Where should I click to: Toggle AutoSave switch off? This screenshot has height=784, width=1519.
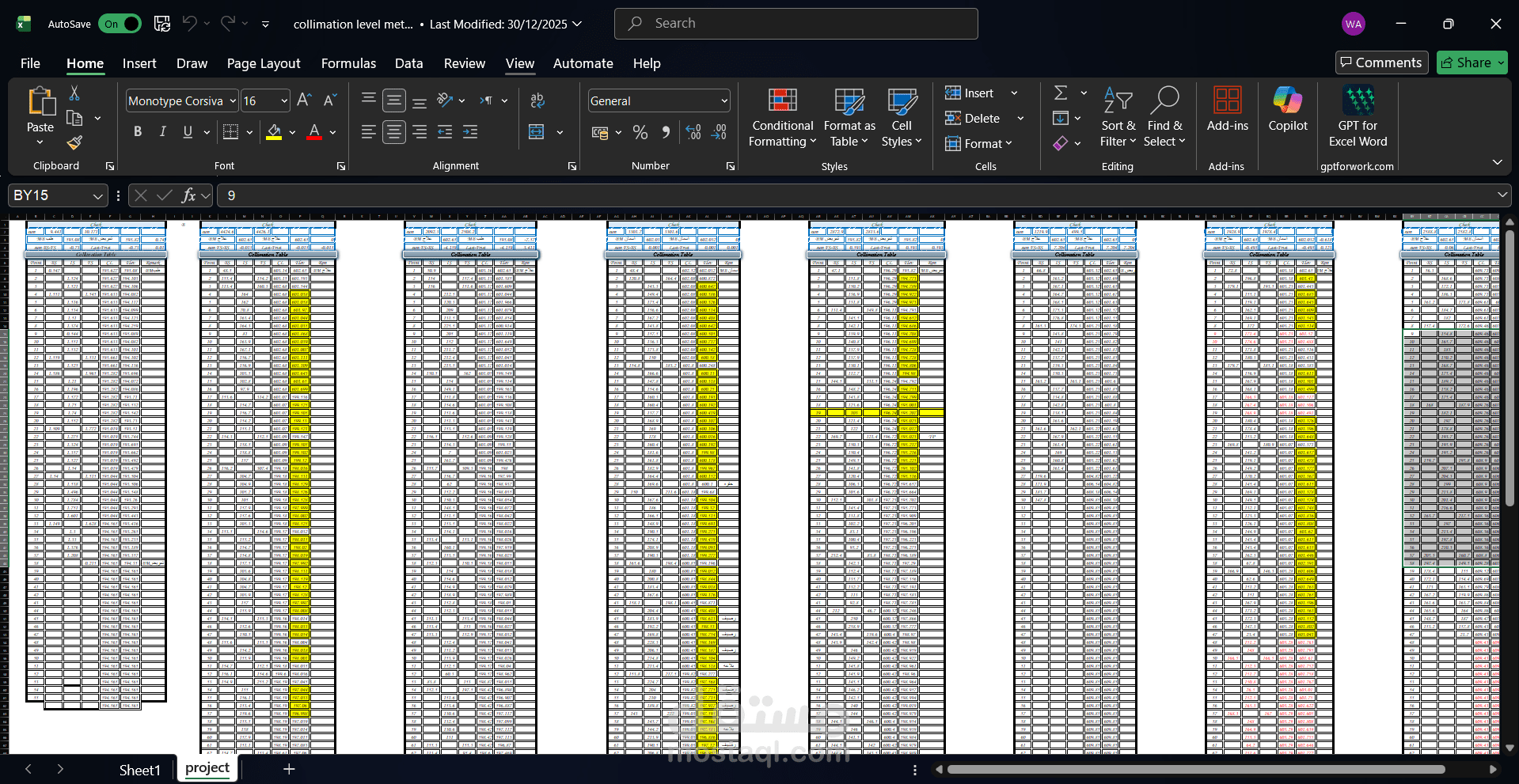coord(120,24)
